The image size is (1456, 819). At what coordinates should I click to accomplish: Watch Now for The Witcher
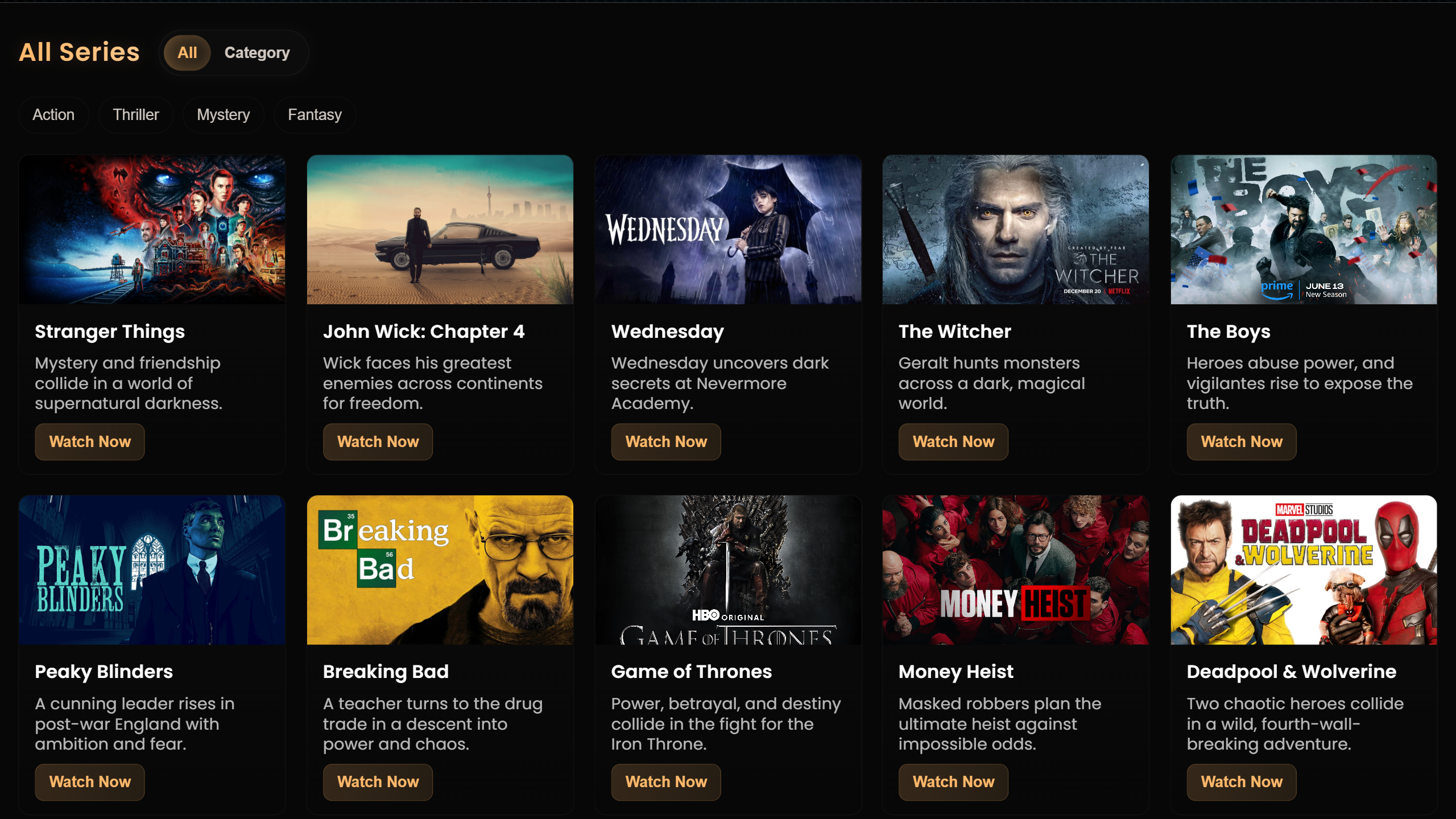tap(953, 442)
